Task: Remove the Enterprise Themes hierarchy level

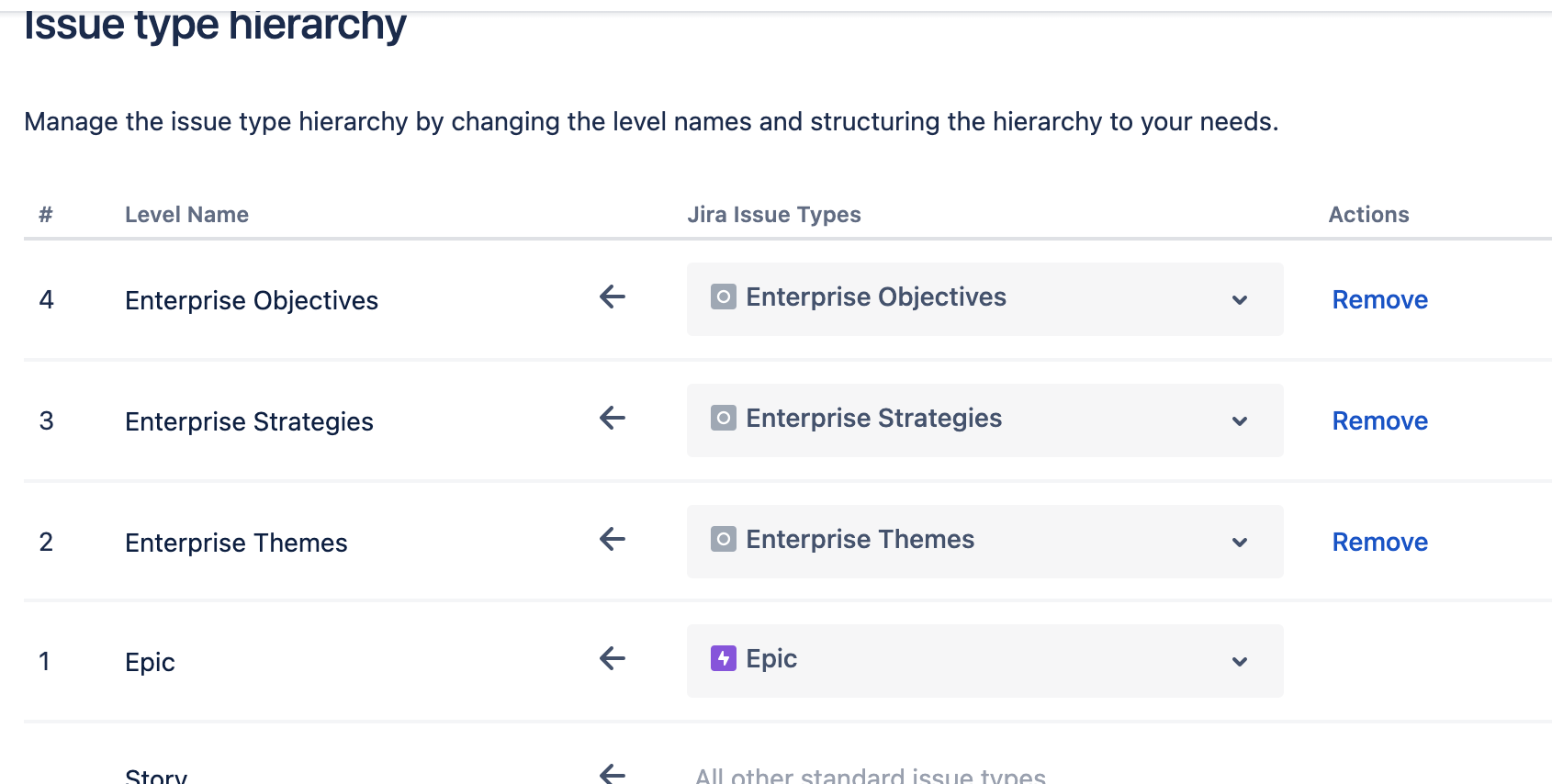Action: click(1379, 543)
